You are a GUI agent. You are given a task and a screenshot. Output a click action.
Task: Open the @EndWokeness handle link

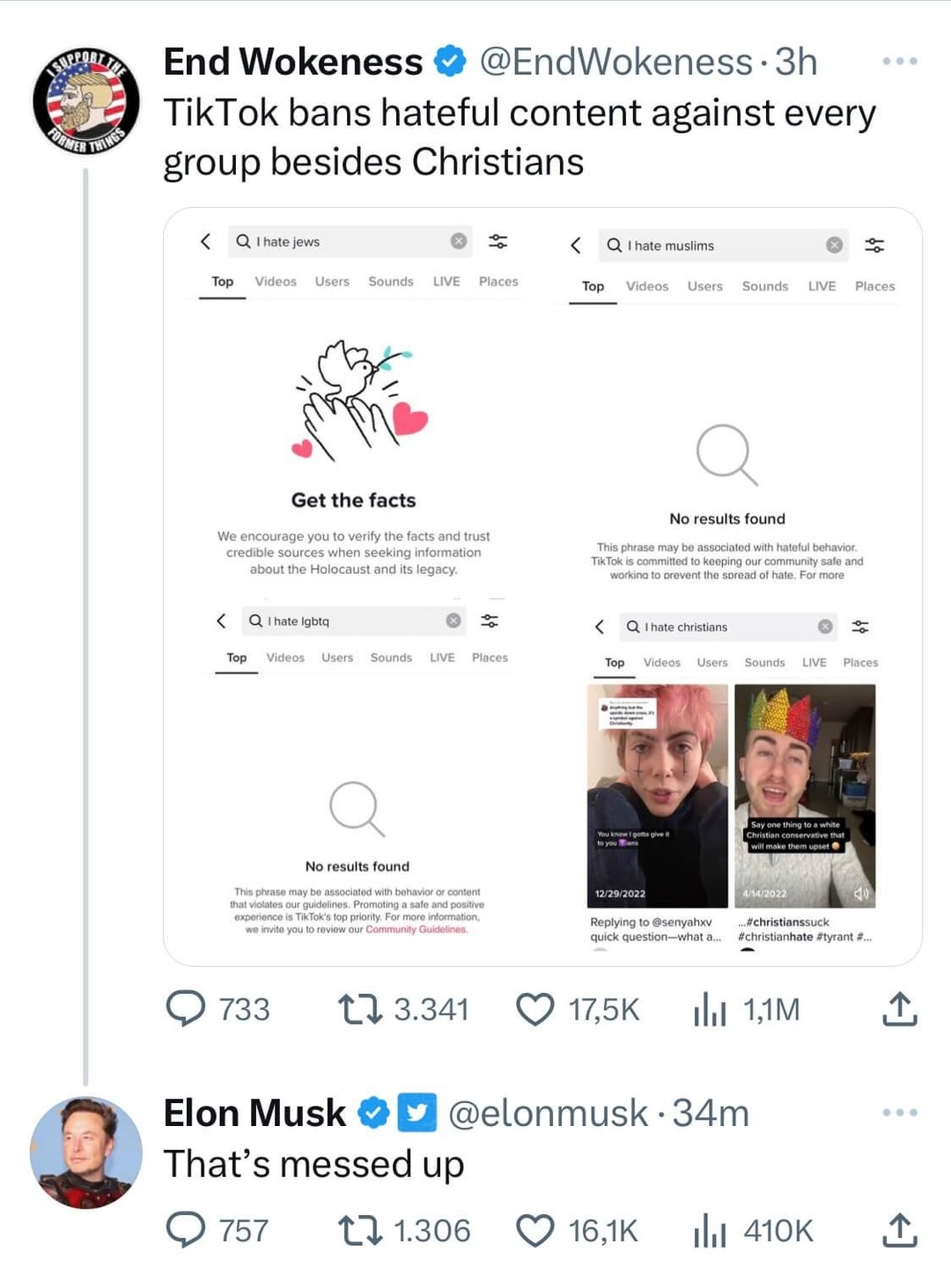coord(616,63)
